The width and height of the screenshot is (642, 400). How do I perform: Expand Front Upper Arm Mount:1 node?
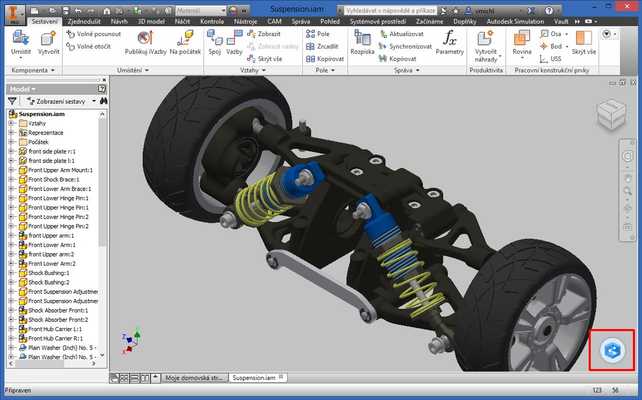[11, 170]
